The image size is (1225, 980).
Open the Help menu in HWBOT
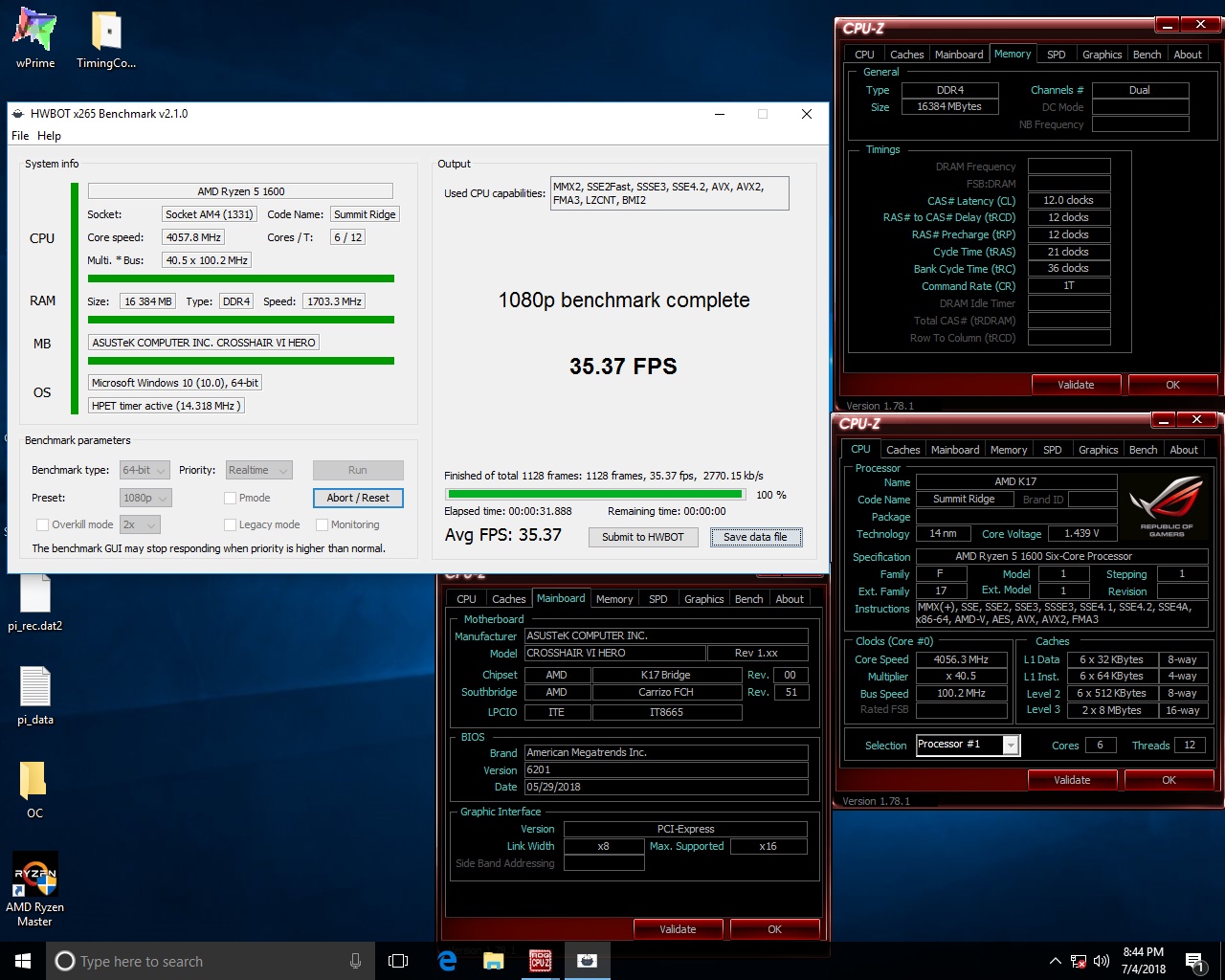(49, 136)
